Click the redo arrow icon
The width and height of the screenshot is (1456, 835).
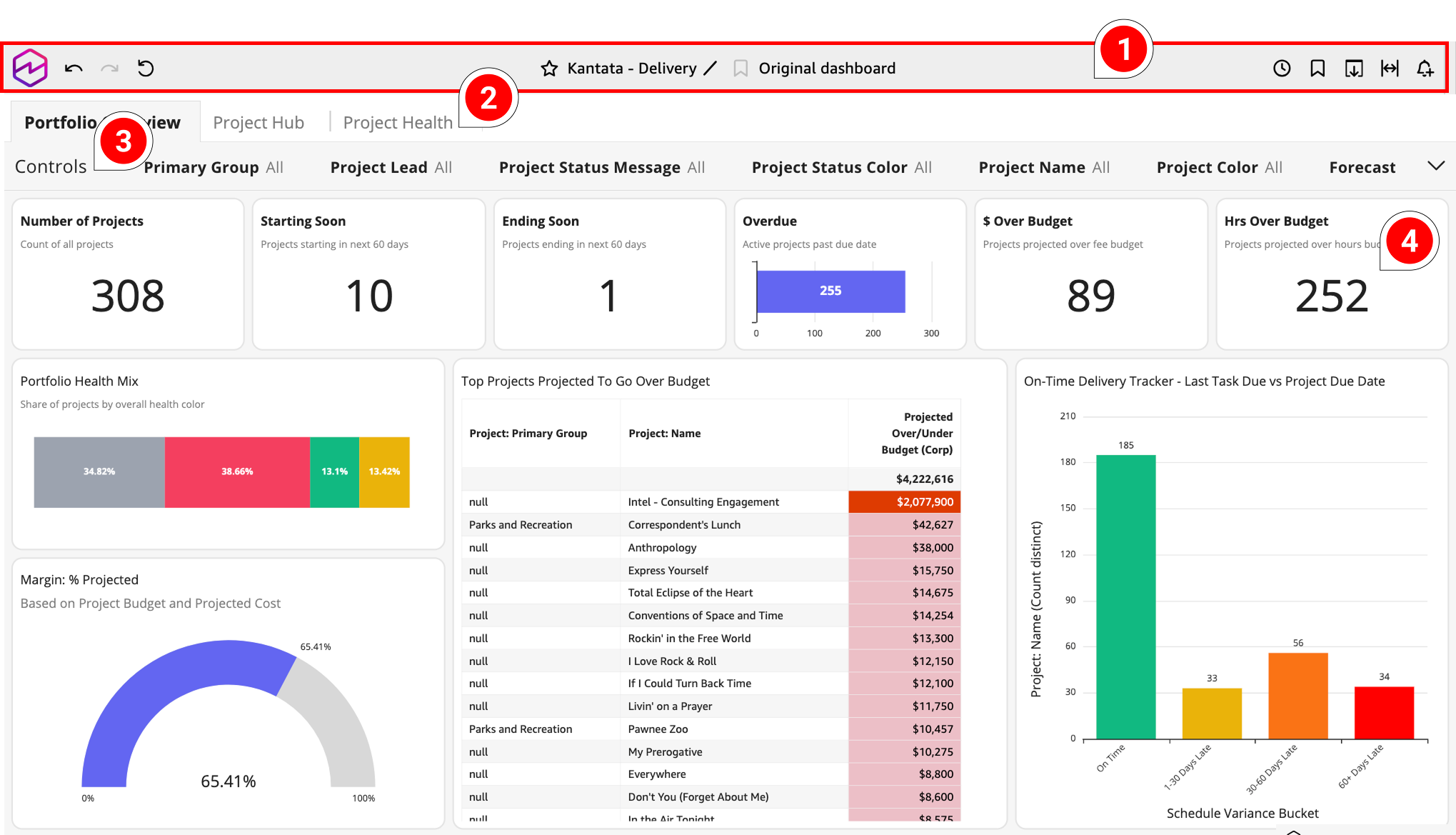click(x=109, y=68)
